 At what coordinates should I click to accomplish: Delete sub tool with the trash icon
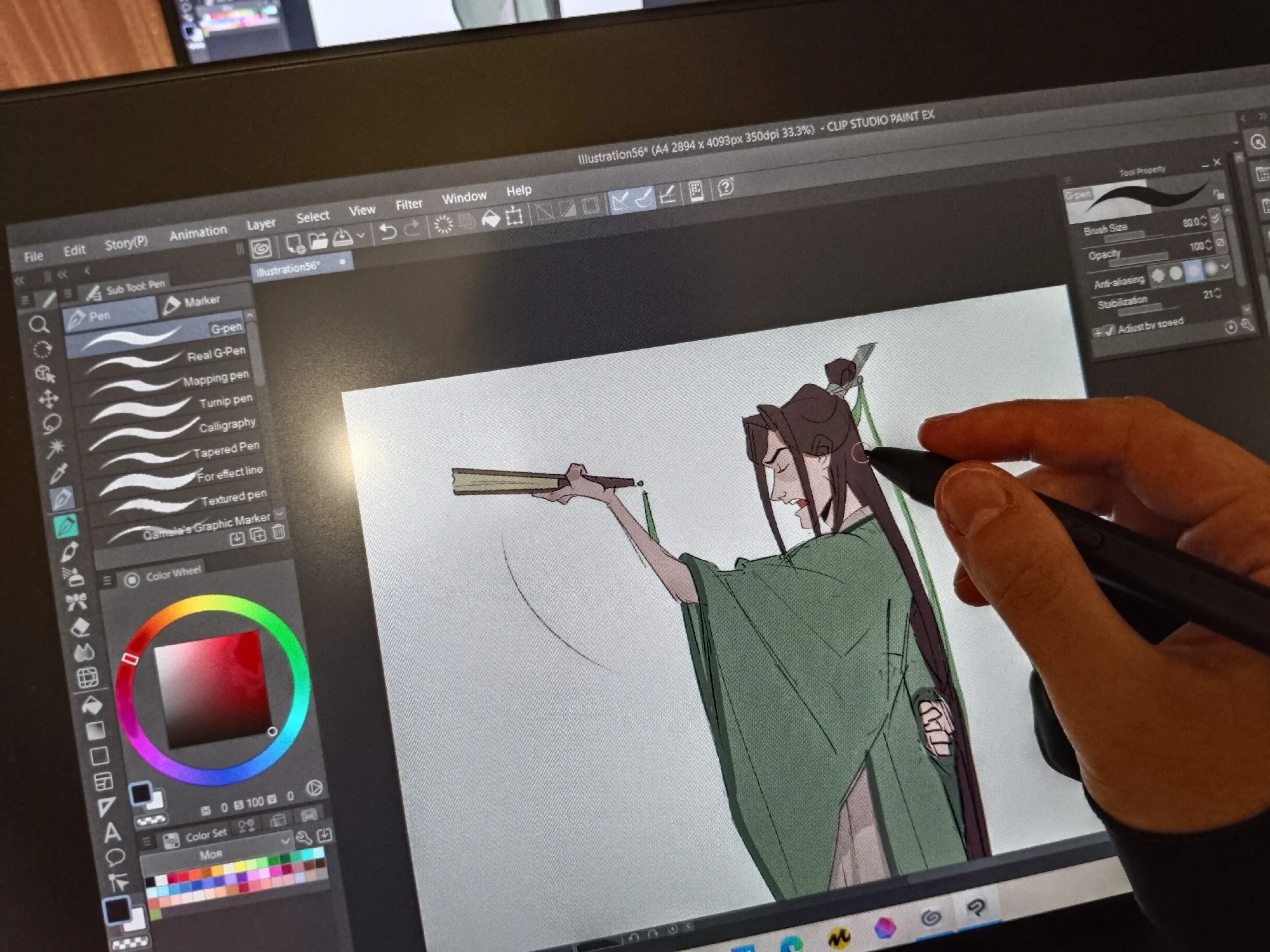coord(278,532)
